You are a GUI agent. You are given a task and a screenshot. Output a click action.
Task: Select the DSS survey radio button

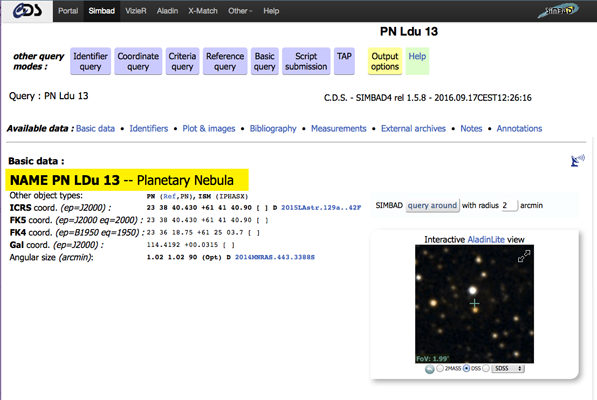coord(466,368)
